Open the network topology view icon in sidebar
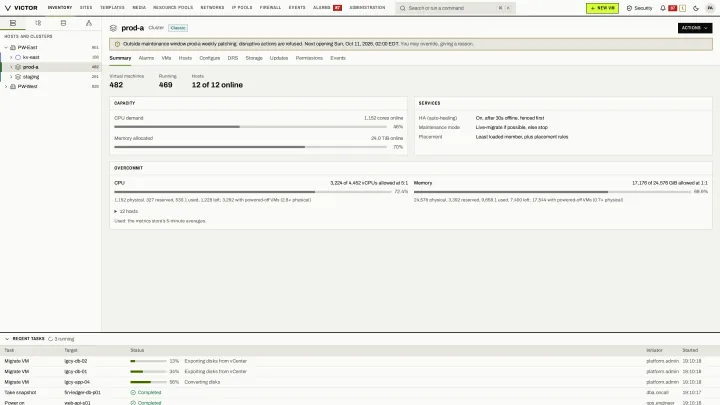Viewport: 720px width, 405px height. point(89,23)
